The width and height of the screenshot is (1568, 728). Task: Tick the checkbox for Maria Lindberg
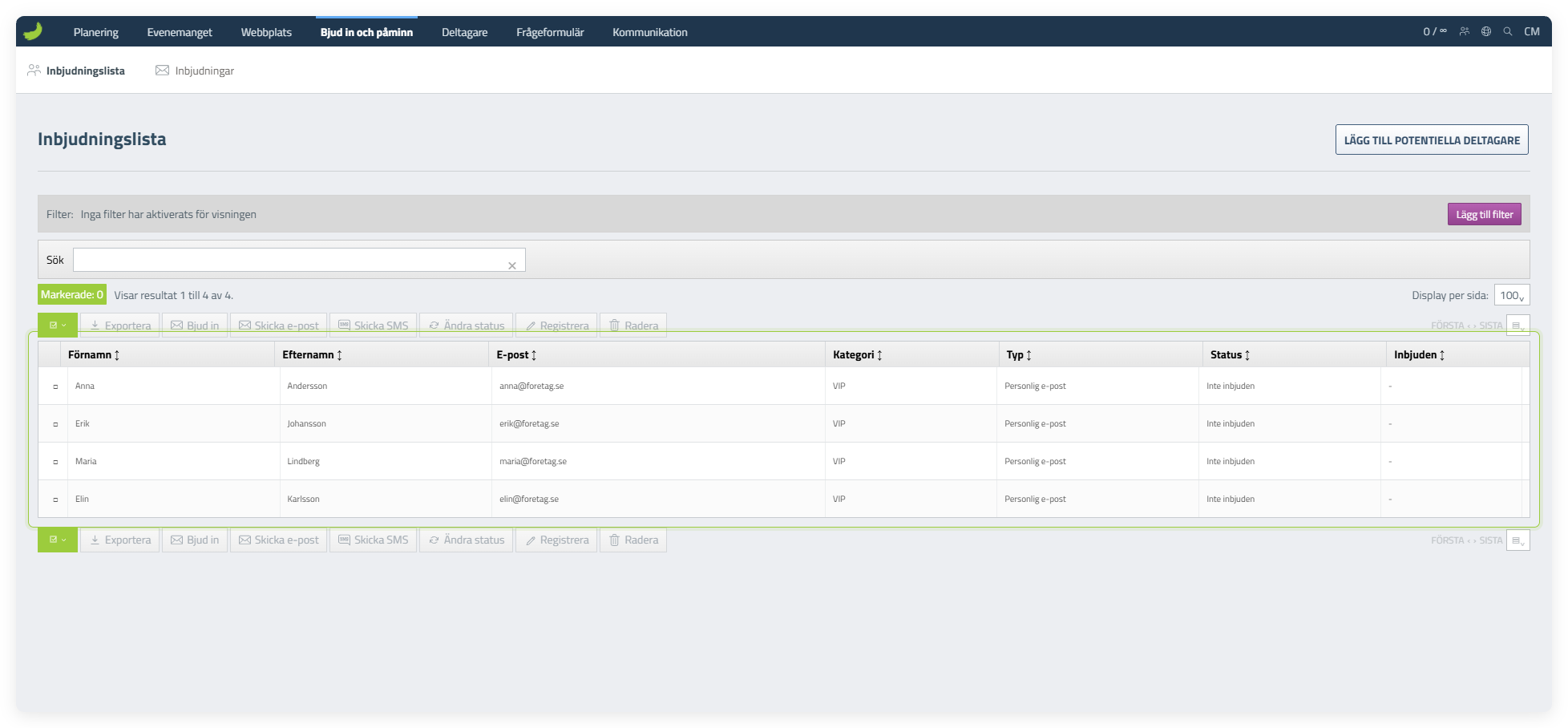point(55,462)
